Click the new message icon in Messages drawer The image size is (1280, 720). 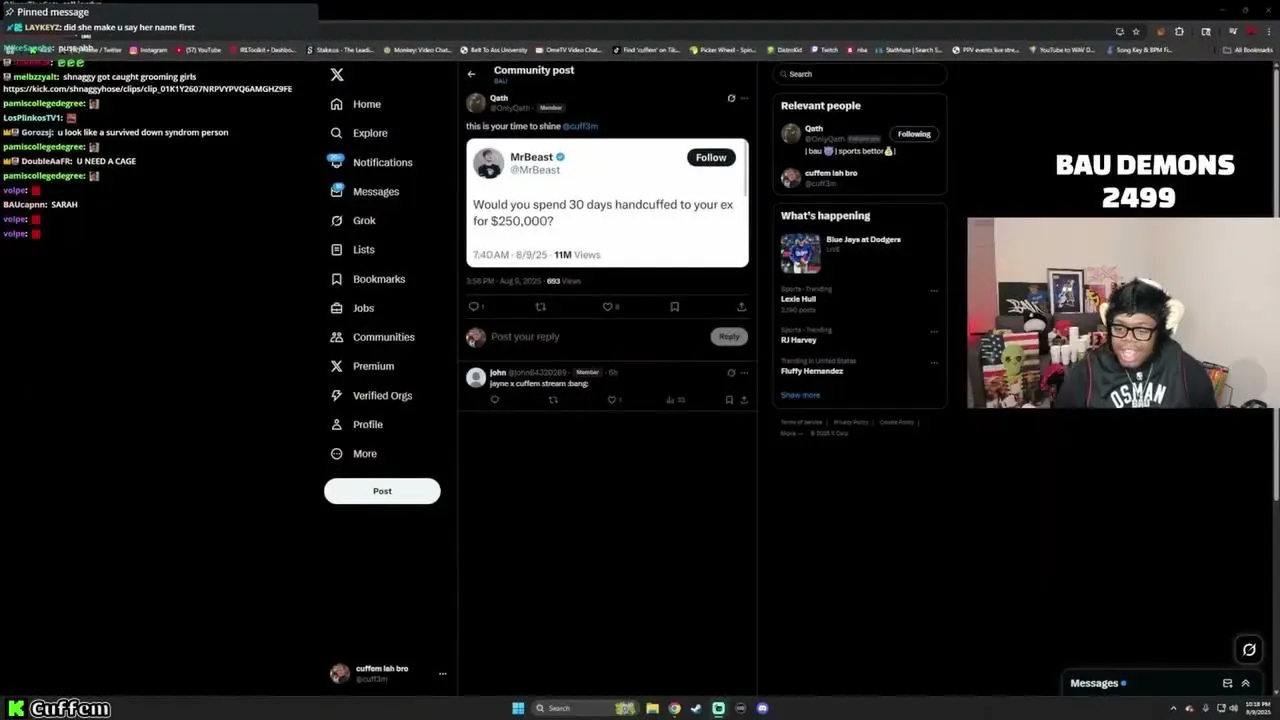click(1227, 684)
